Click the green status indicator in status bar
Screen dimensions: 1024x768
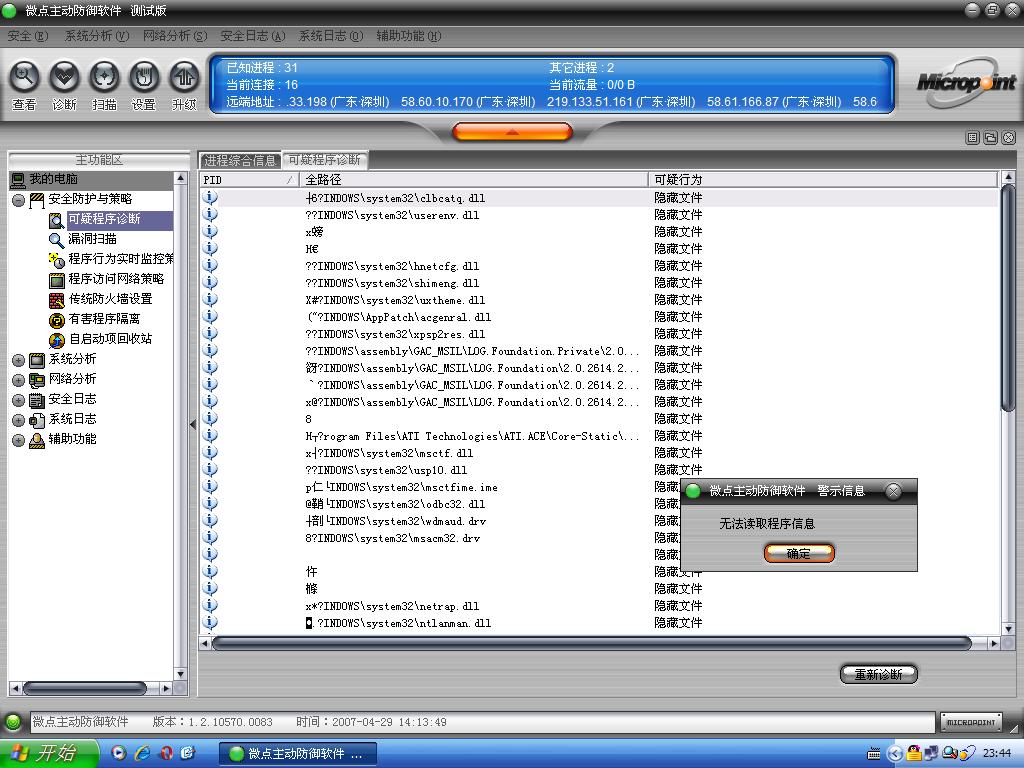[x=12, y=722]
